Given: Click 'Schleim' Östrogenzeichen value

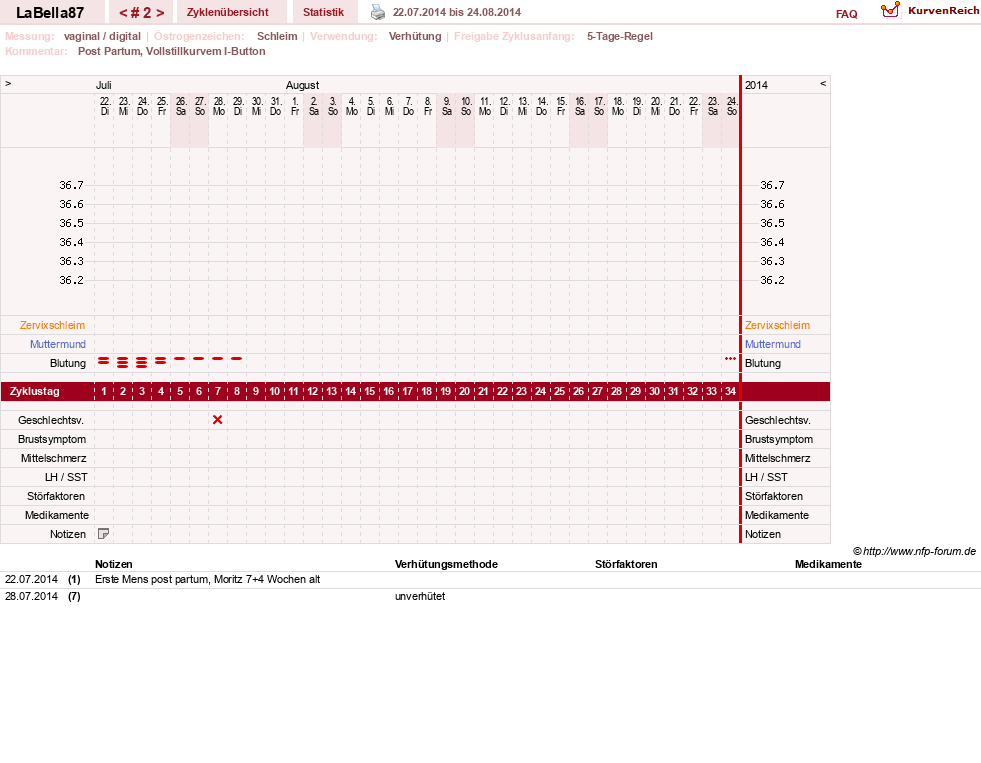Looking at the screenshot, I should coord(277,36).
